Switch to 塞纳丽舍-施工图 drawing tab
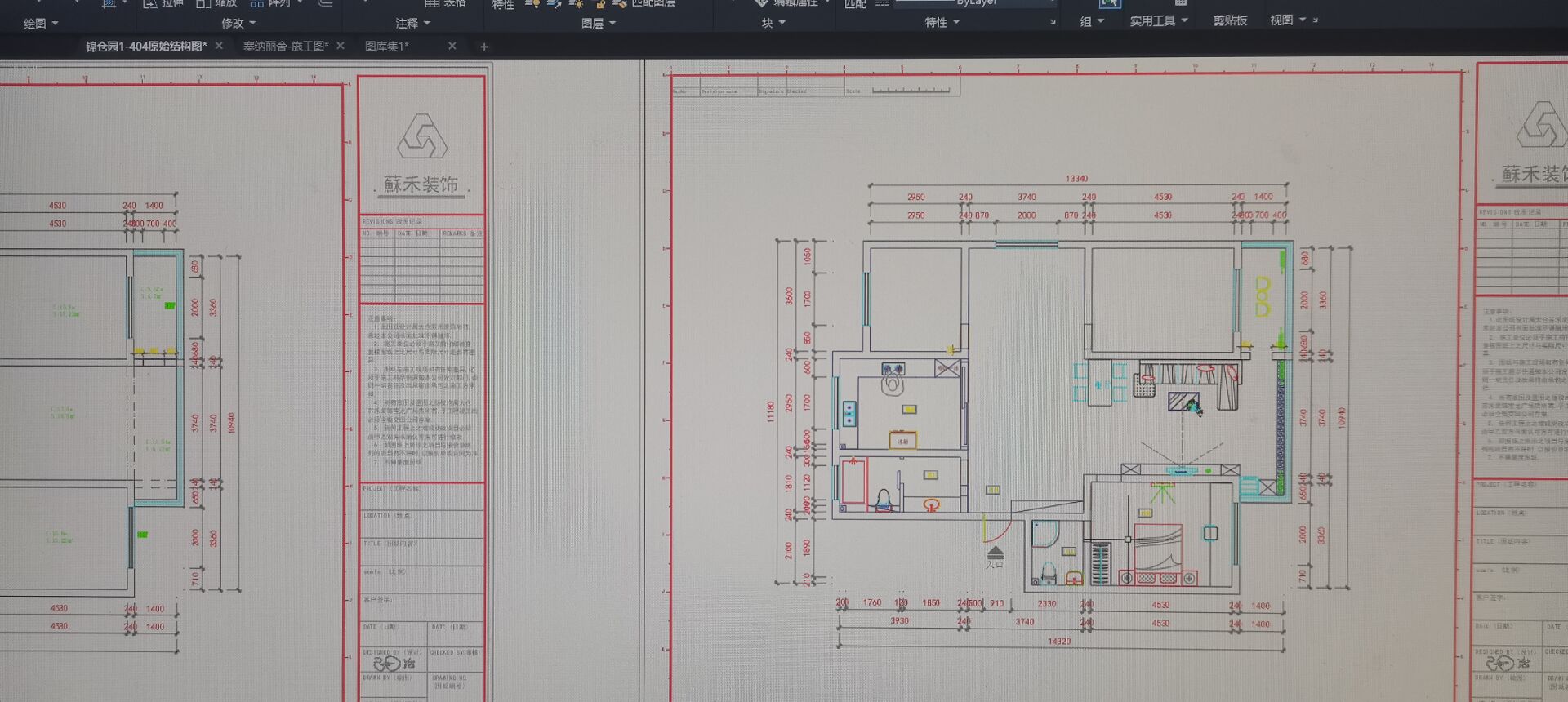The width and height of the screenshot is (1568, 702). [284, 47]
